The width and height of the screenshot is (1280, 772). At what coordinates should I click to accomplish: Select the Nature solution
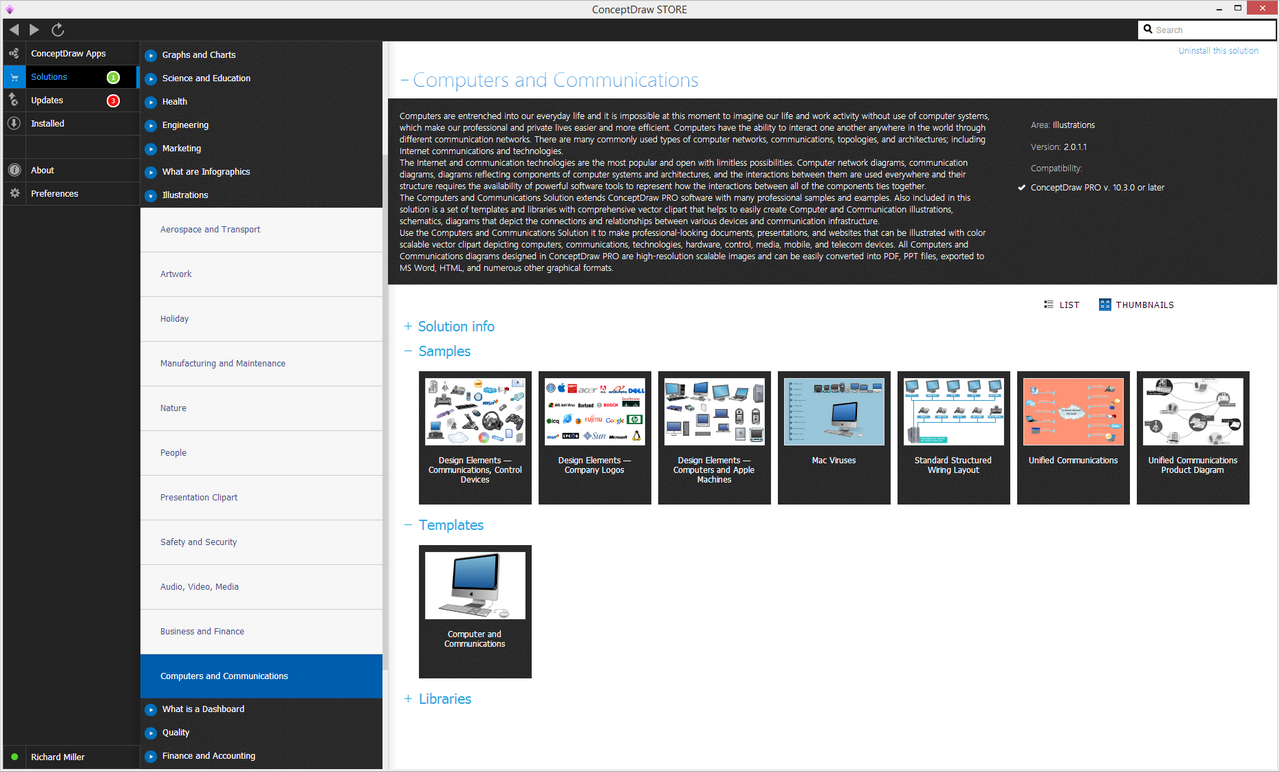[x=261, y=408]
